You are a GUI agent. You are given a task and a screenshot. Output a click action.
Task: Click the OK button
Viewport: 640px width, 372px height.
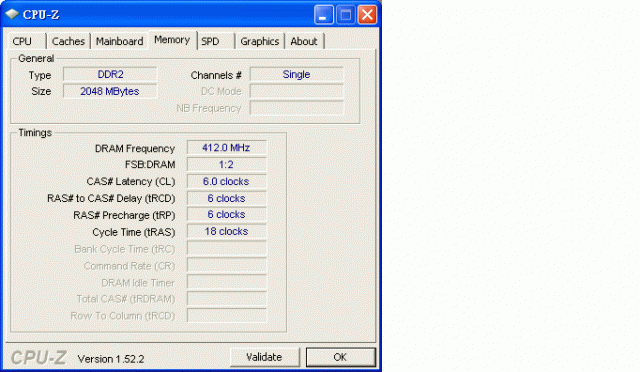point(340,357)
